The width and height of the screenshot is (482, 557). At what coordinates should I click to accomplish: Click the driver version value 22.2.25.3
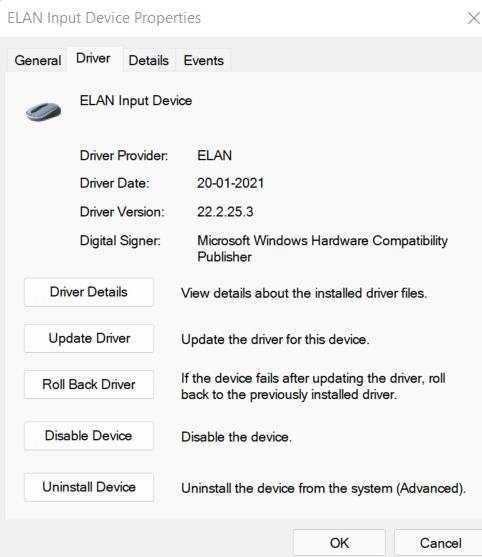[x=225, y=212]
